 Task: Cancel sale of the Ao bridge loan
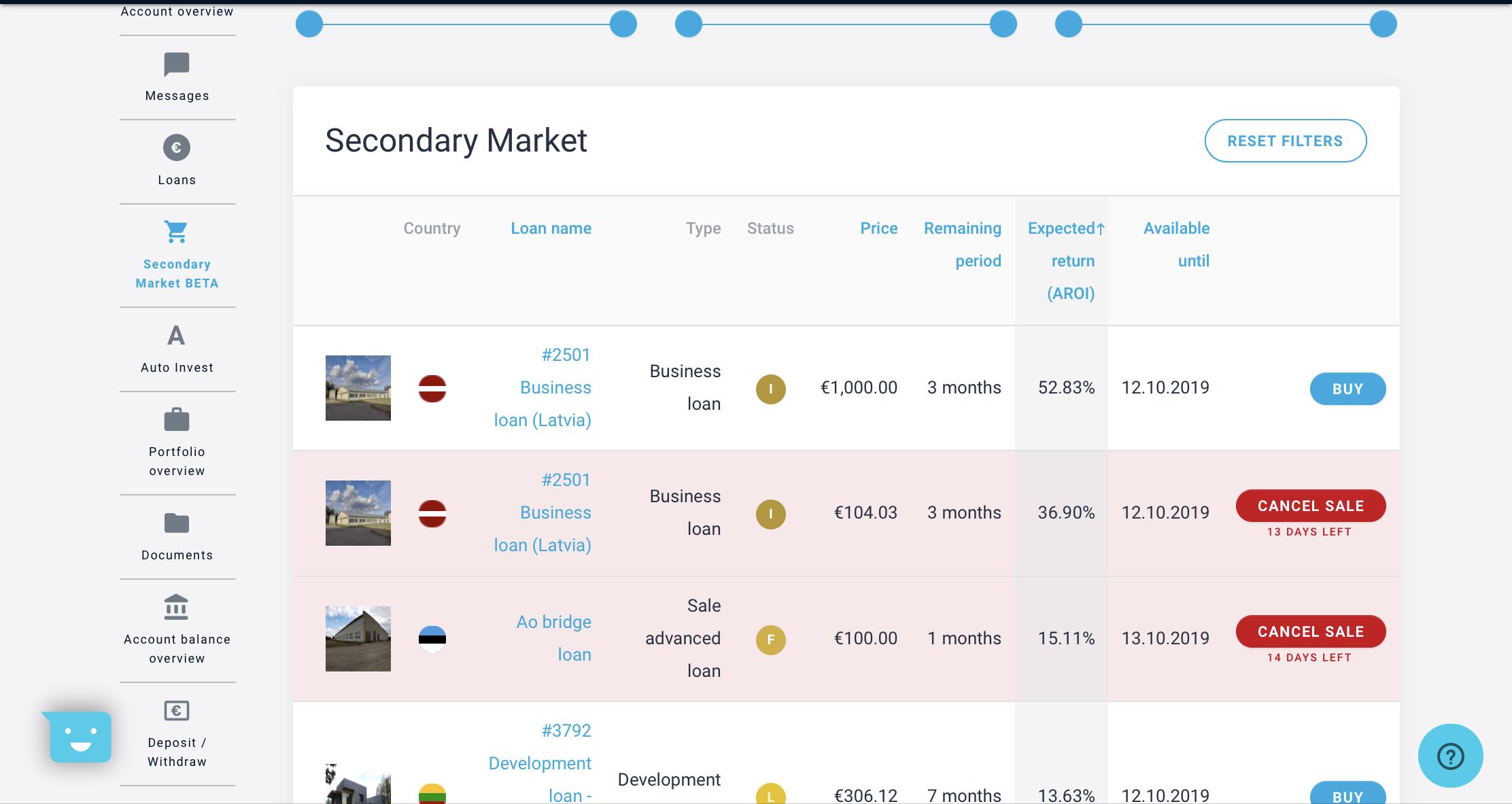[x=1310, y=631]
